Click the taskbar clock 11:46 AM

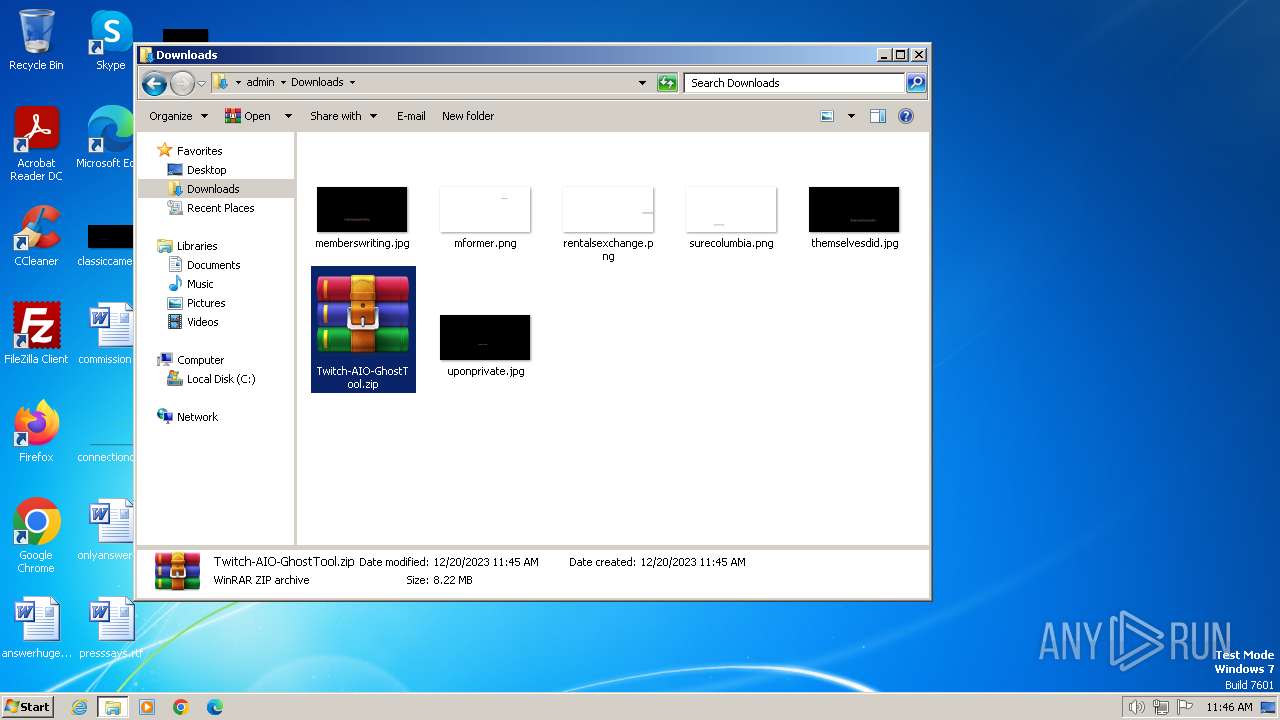click(x=1229, y=707)
